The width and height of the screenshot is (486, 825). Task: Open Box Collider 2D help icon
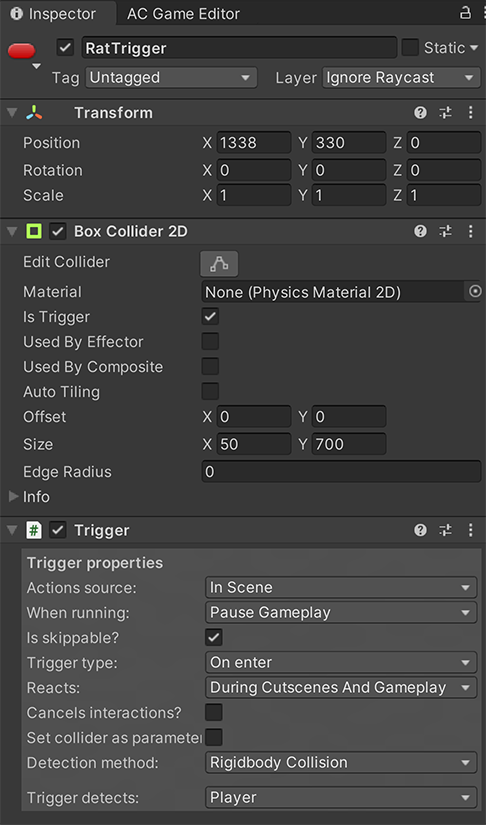(x=420, y=232)
